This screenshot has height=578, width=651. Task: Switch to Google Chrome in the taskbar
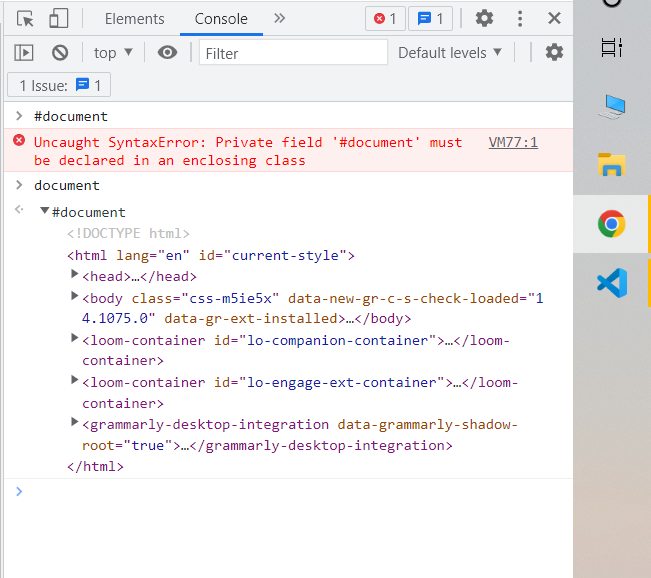click(612, 224)
